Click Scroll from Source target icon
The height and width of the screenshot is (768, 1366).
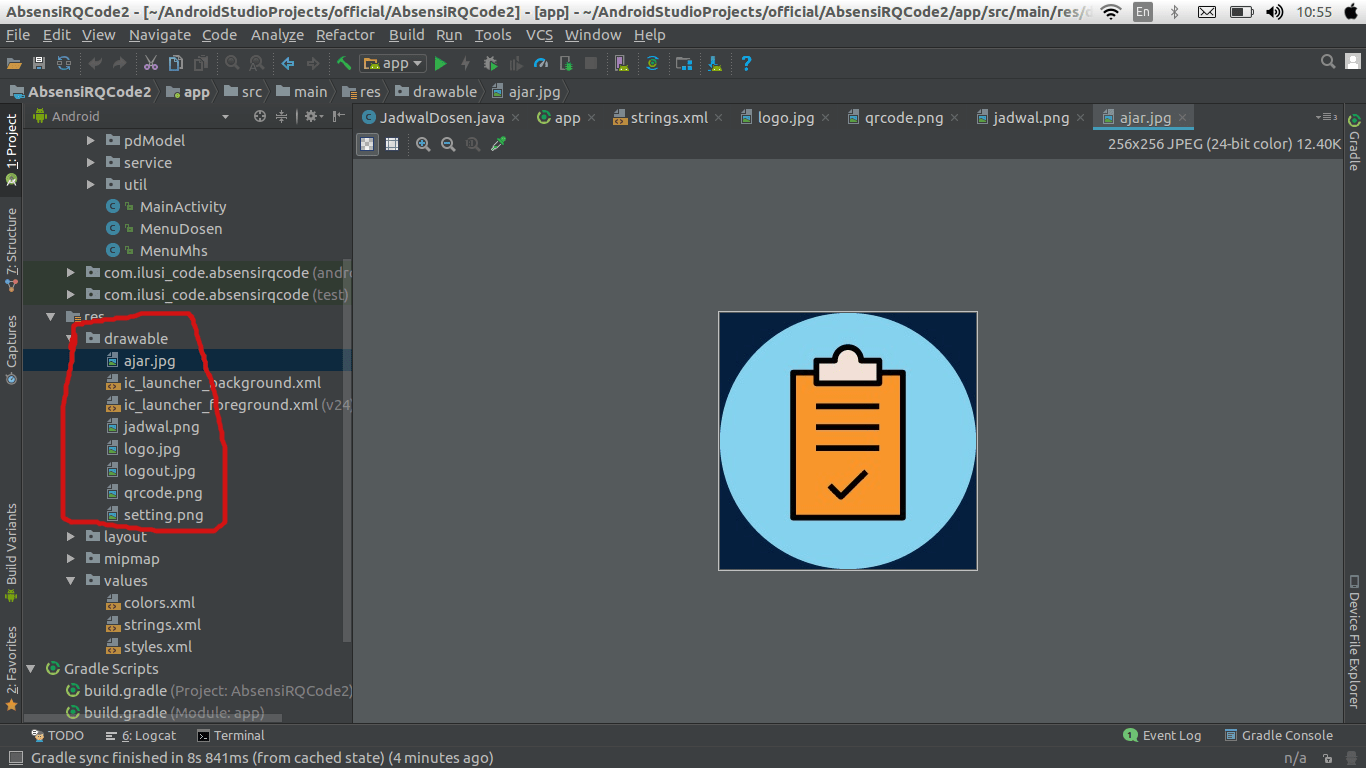click(260, 116)
